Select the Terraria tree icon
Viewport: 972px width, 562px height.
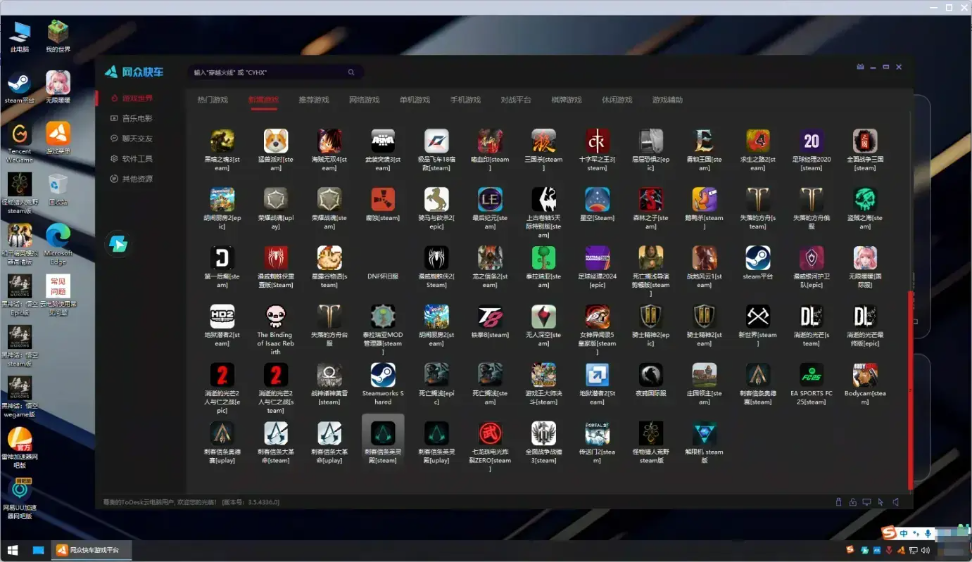tap(544, 258)
